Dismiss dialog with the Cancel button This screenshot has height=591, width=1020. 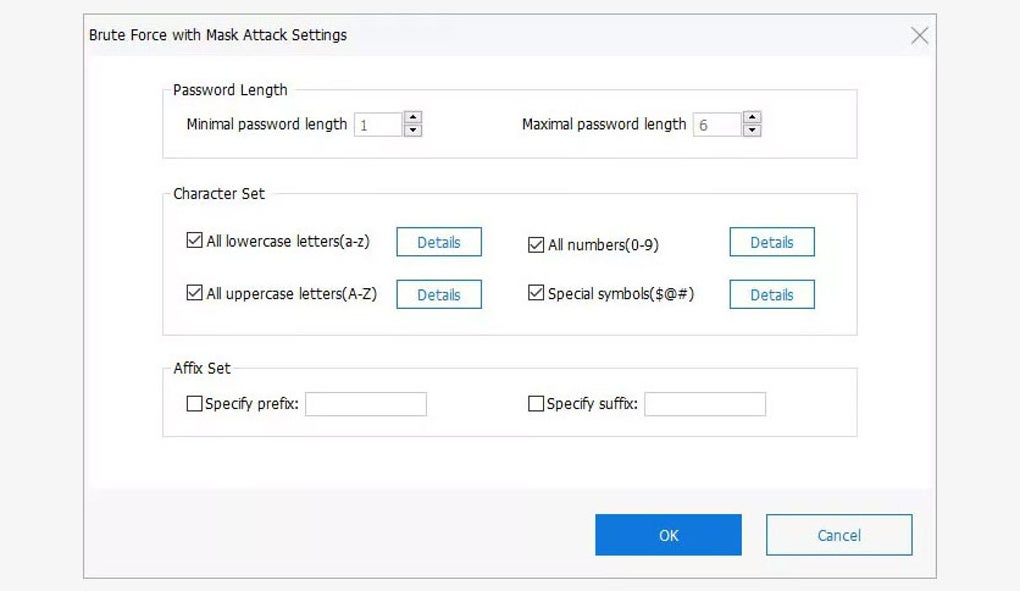[838, 534]
